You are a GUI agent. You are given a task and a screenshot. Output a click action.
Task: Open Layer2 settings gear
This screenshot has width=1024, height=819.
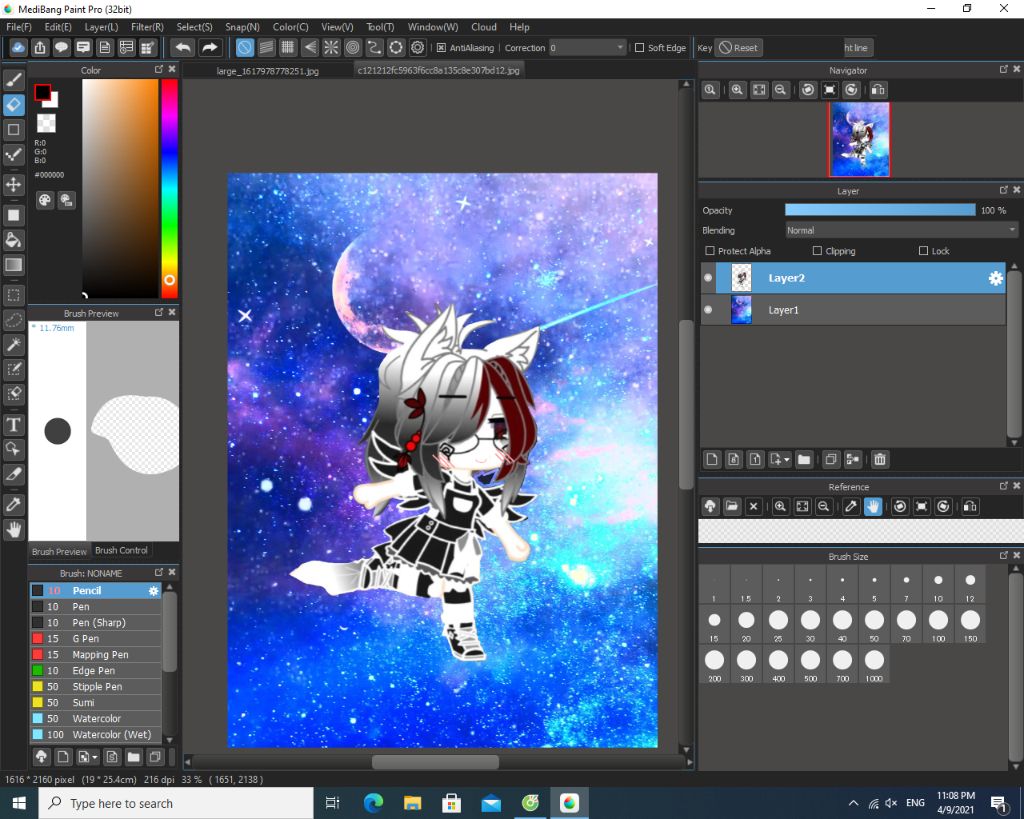coord(995,278)
